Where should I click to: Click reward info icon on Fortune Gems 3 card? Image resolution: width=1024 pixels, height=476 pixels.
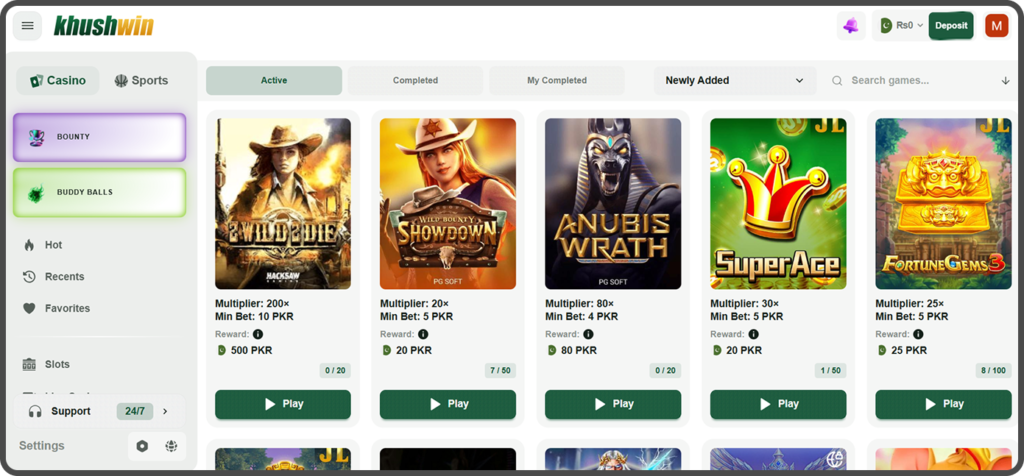point(919,334)
